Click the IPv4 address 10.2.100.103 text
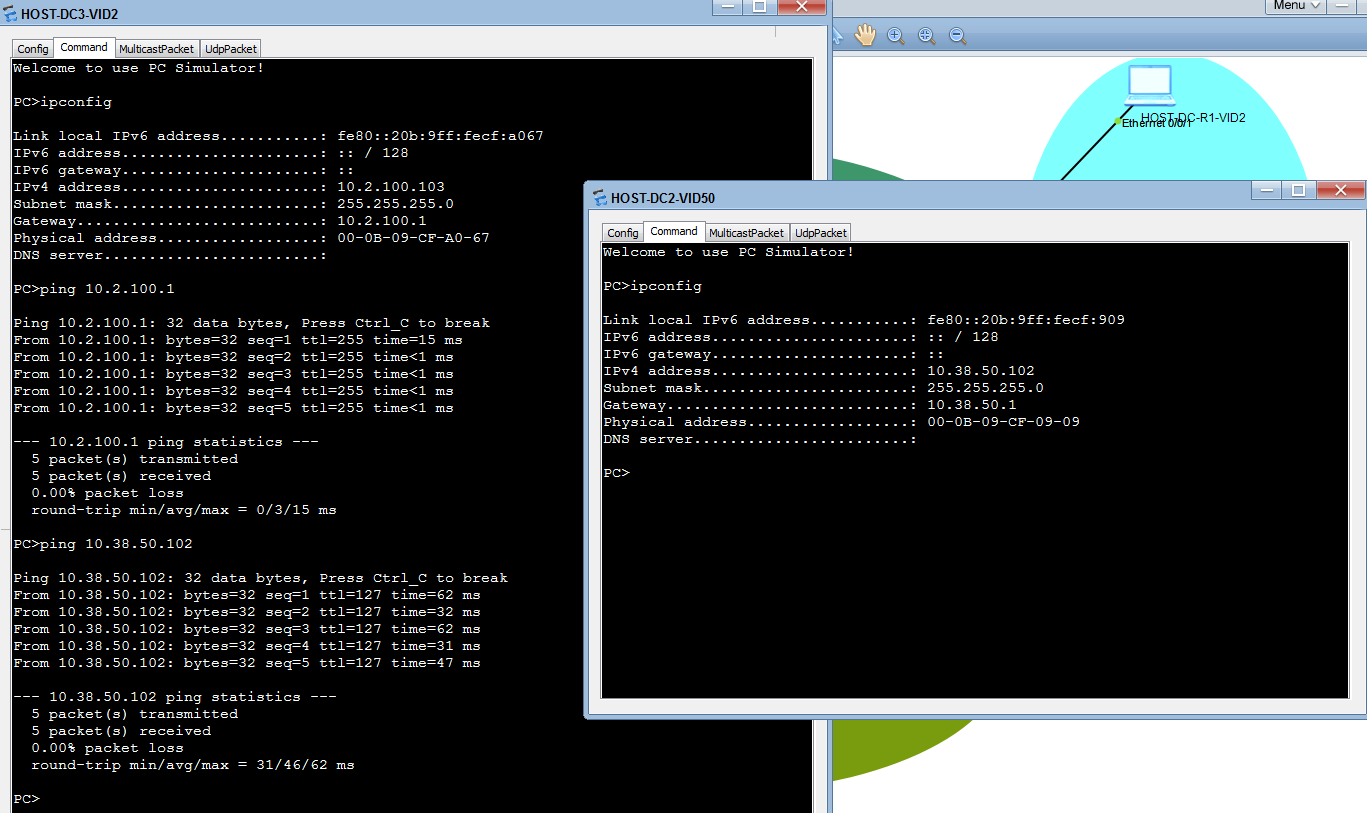 coord(391,187)
